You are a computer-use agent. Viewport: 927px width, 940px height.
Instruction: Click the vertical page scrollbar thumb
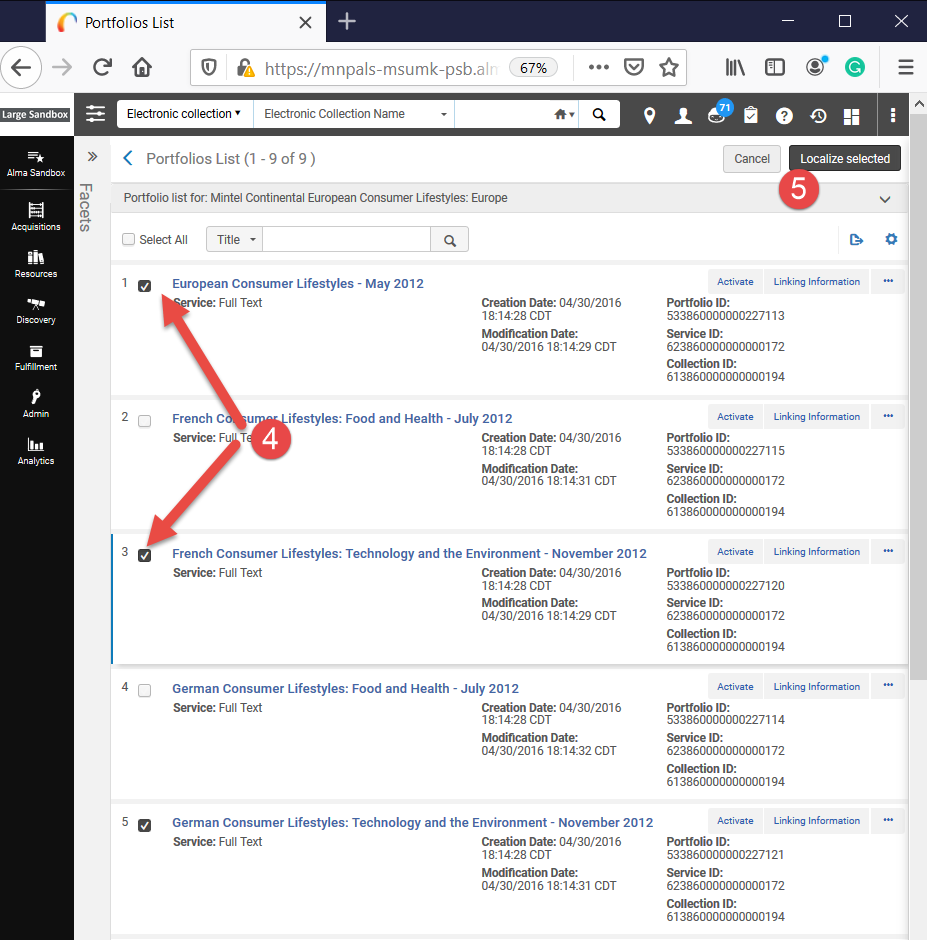[918, 396]
